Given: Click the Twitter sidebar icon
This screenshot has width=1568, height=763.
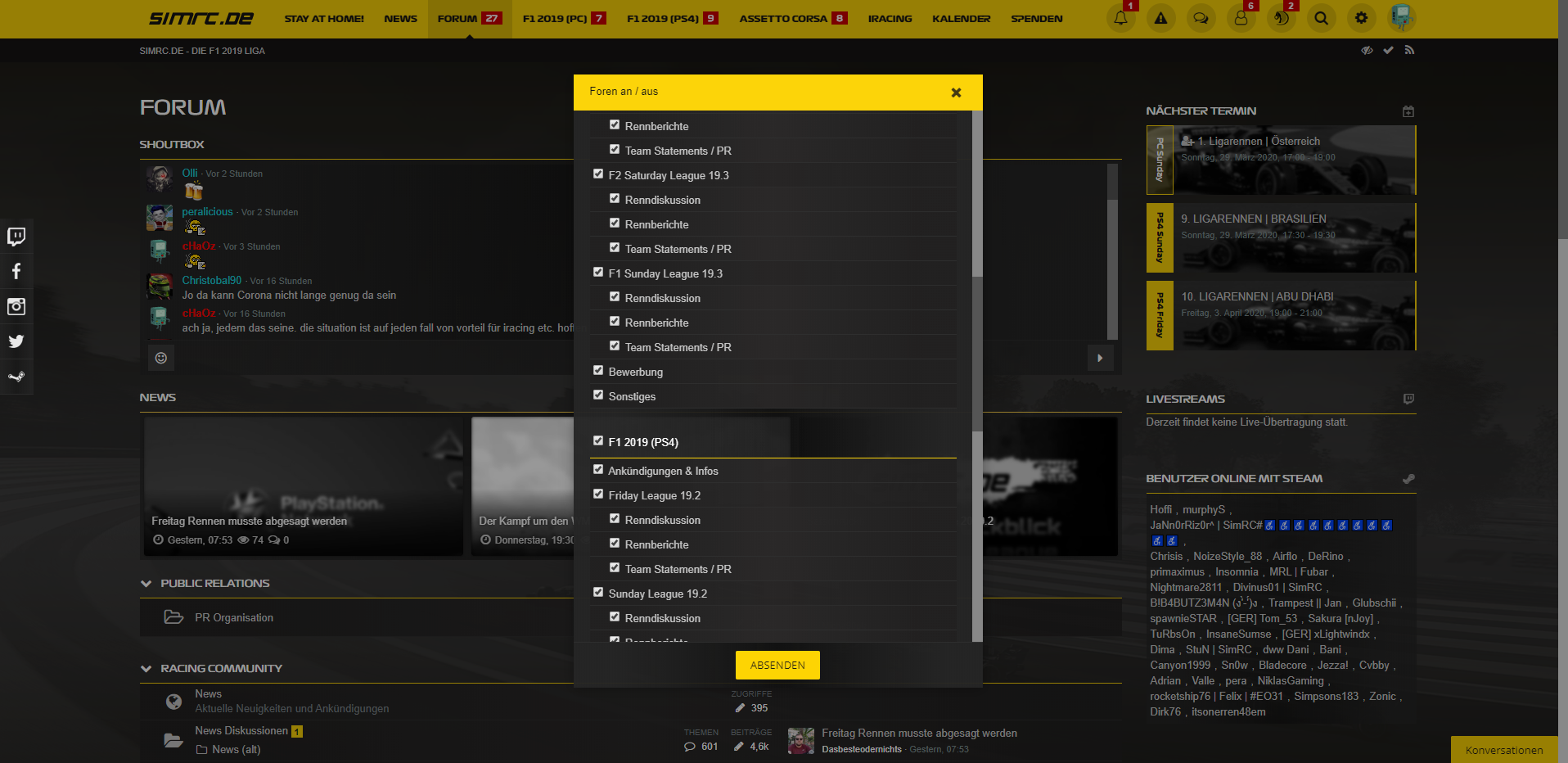Looking at the screenshot, I should pos(16,341).
